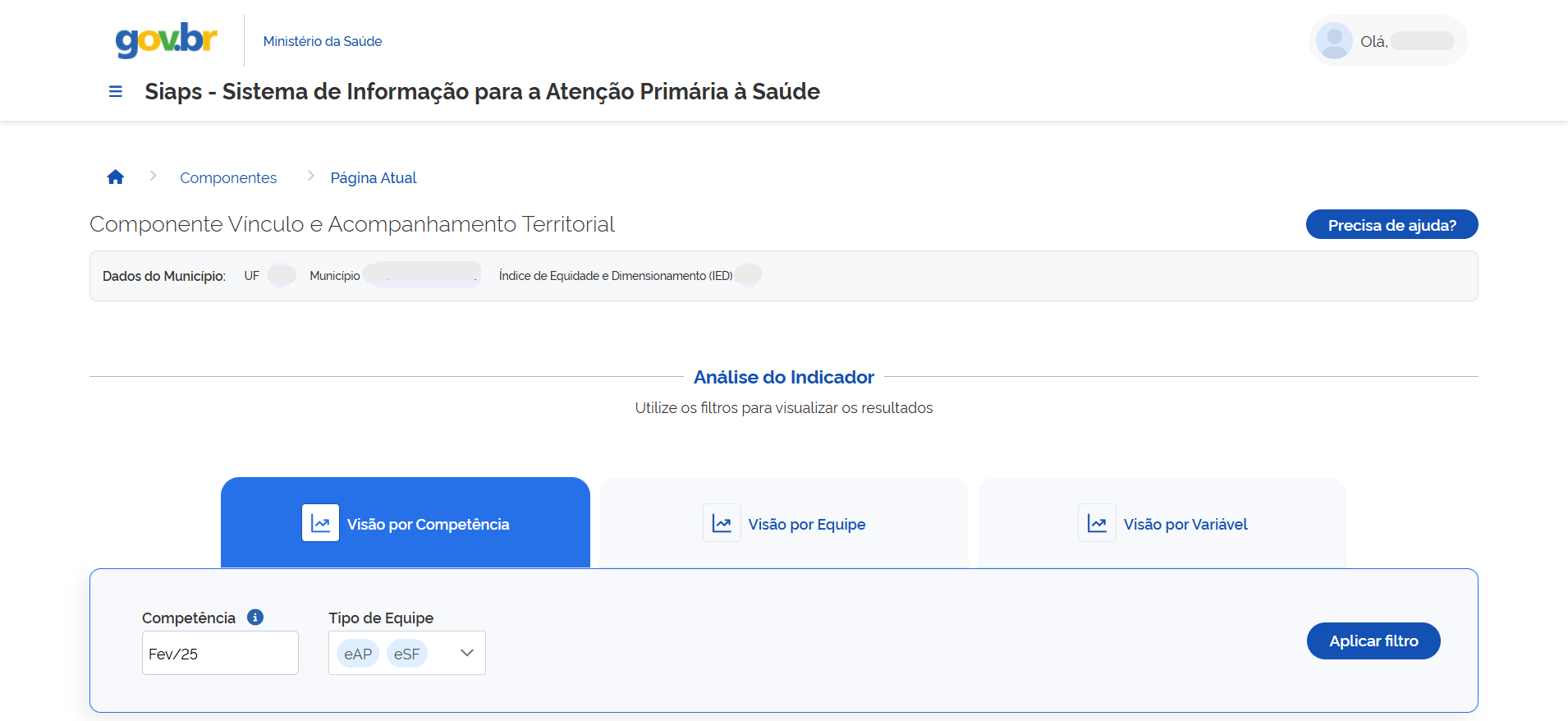Select the eAP team type chip
The height and width of the screenshot is (721, 1568).
point(358,654)
